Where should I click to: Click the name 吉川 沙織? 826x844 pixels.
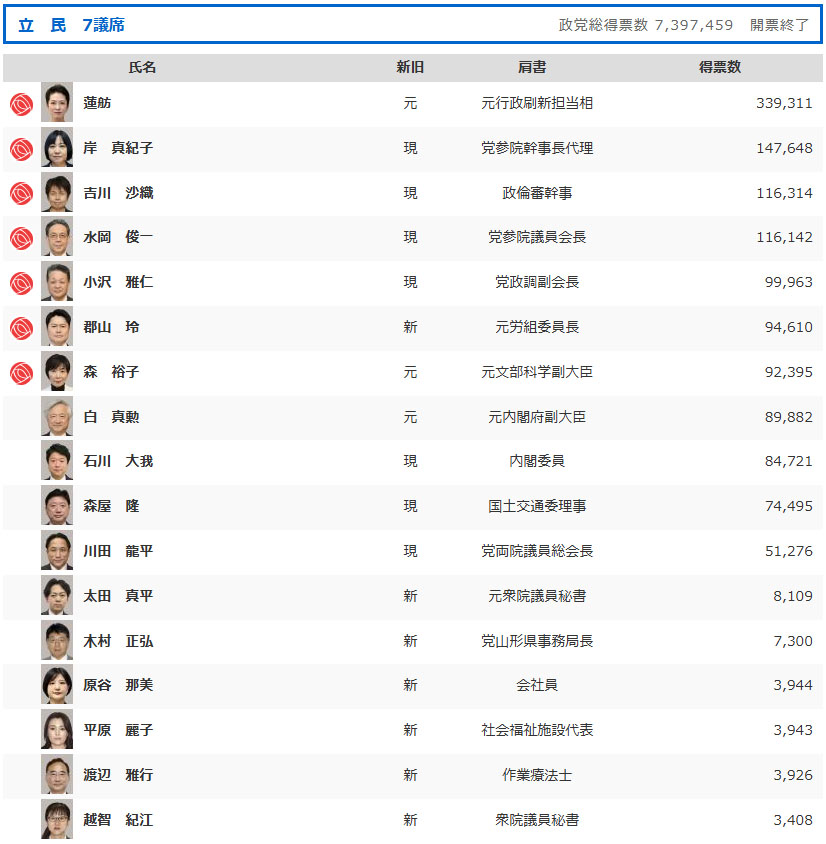[x=118, y=193]
